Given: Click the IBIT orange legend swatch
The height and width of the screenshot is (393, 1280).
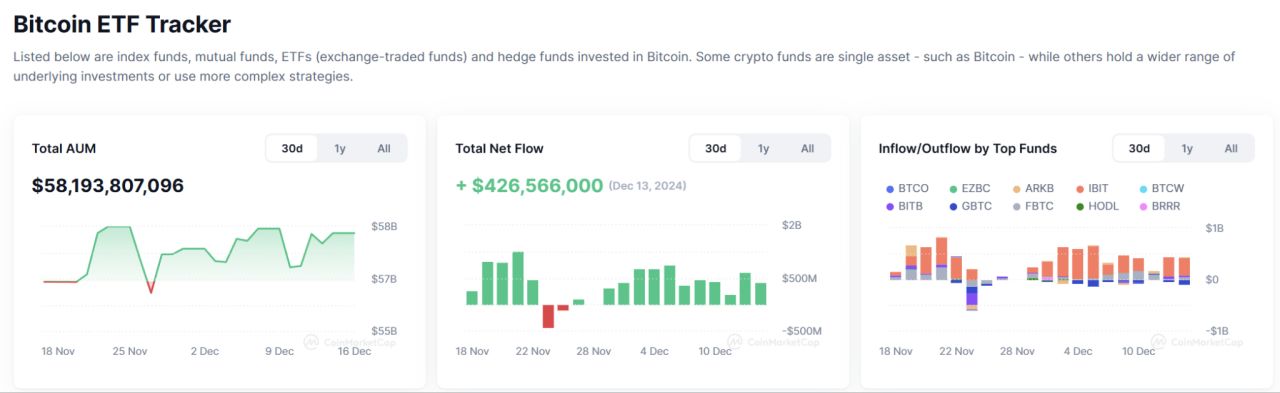Looking at the screenshot, I should tap(1080, 189).
